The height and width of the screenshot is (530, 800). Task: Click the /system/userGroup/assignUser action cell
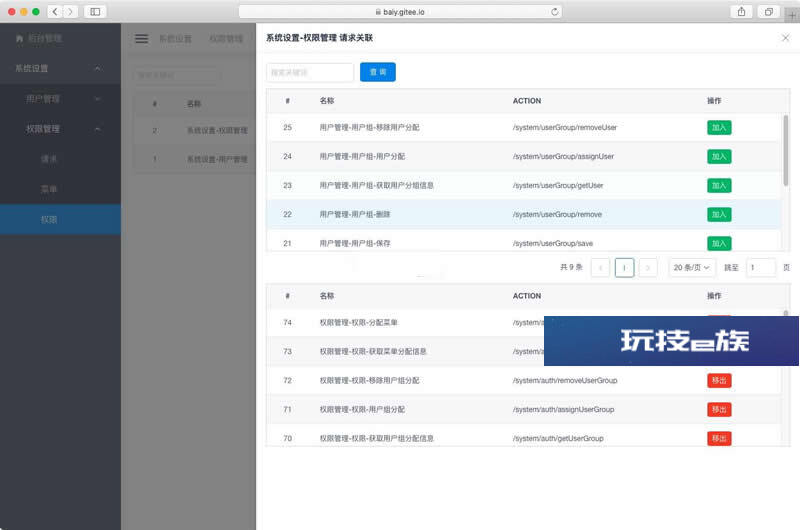563,157
